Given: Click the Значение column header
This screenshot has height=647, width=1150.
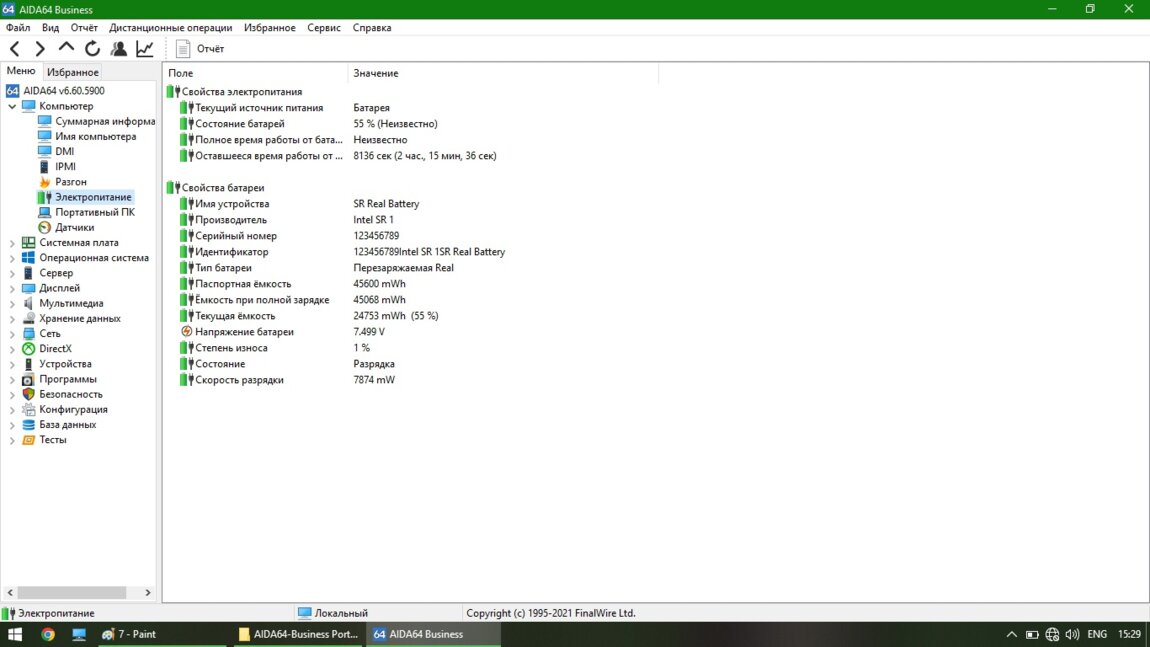Looking at the screenshot, I should tap(376, 73).
